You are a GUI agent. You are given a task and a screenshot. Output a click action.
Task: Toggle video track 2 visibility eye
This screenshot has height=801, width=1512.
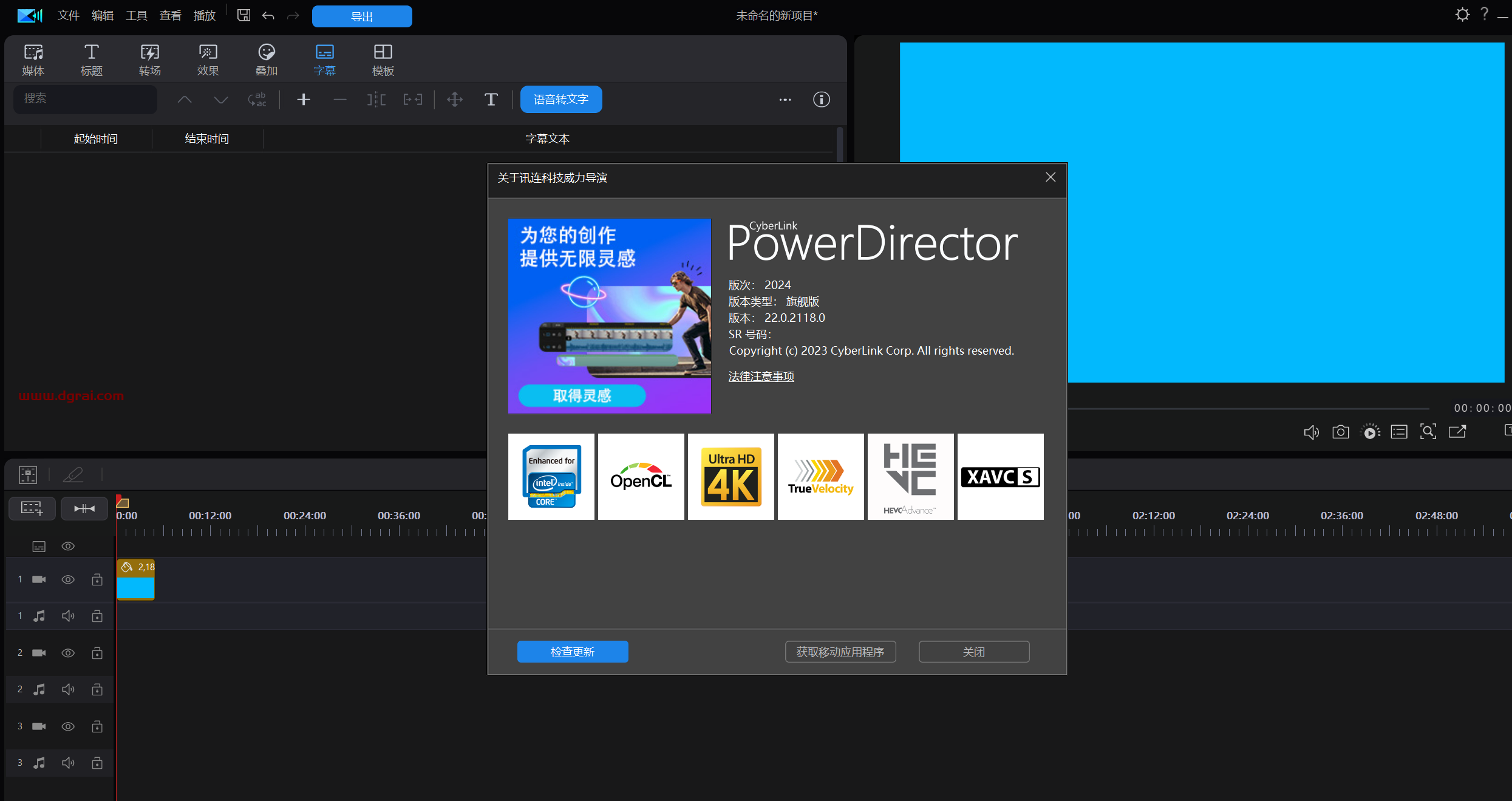[x=68, y=653]
